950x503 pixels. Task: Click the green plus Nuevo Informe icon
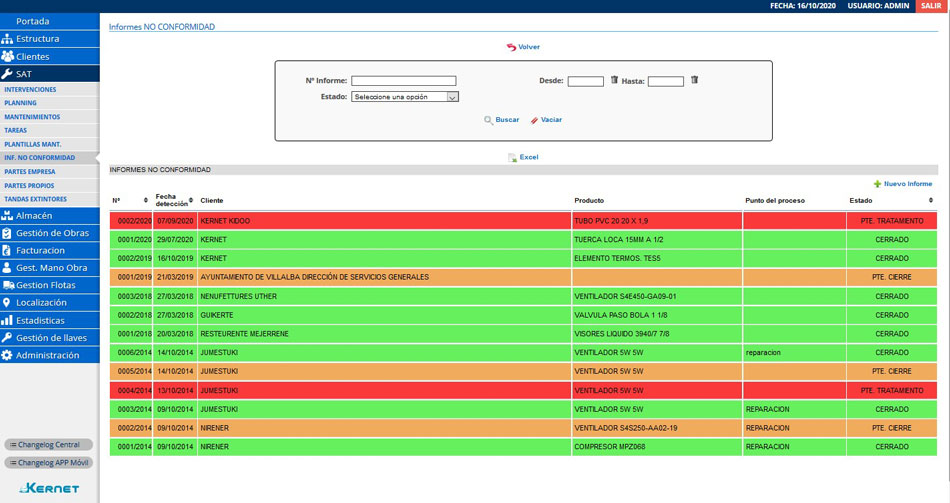pyautogui.click(x=877, y=184)
